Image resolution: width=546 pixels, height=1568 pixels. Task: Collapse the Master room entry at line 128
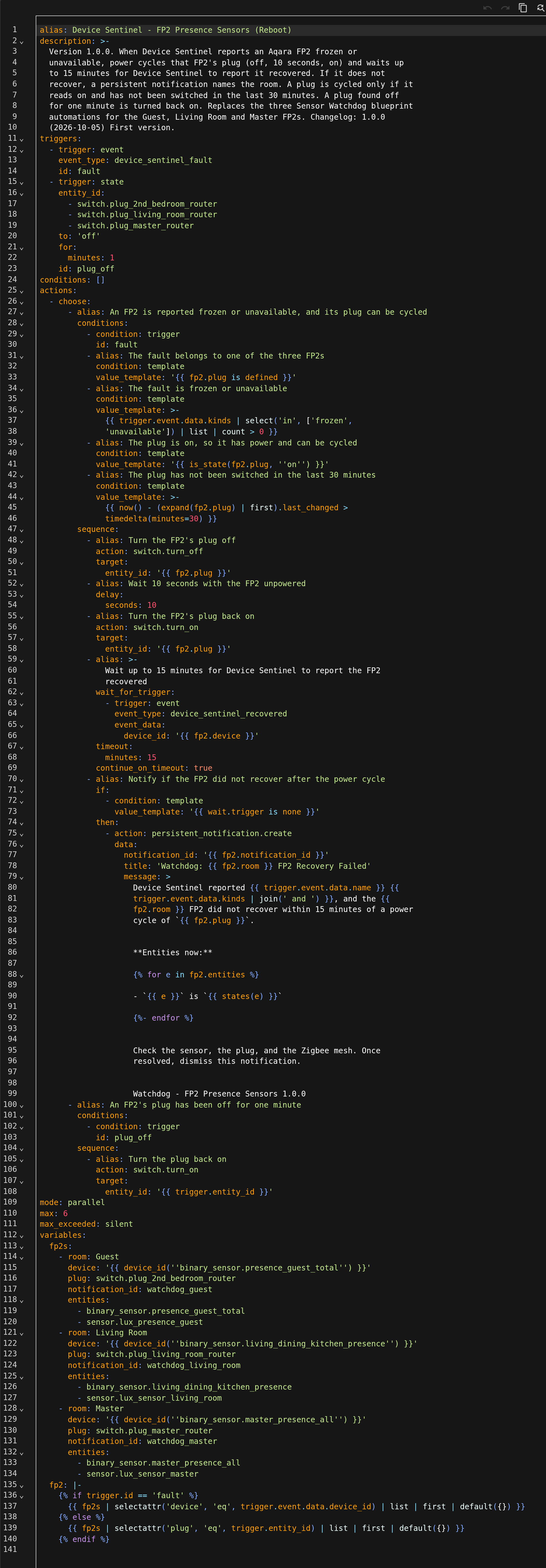pyautogui.click(x=22, y=1409)
